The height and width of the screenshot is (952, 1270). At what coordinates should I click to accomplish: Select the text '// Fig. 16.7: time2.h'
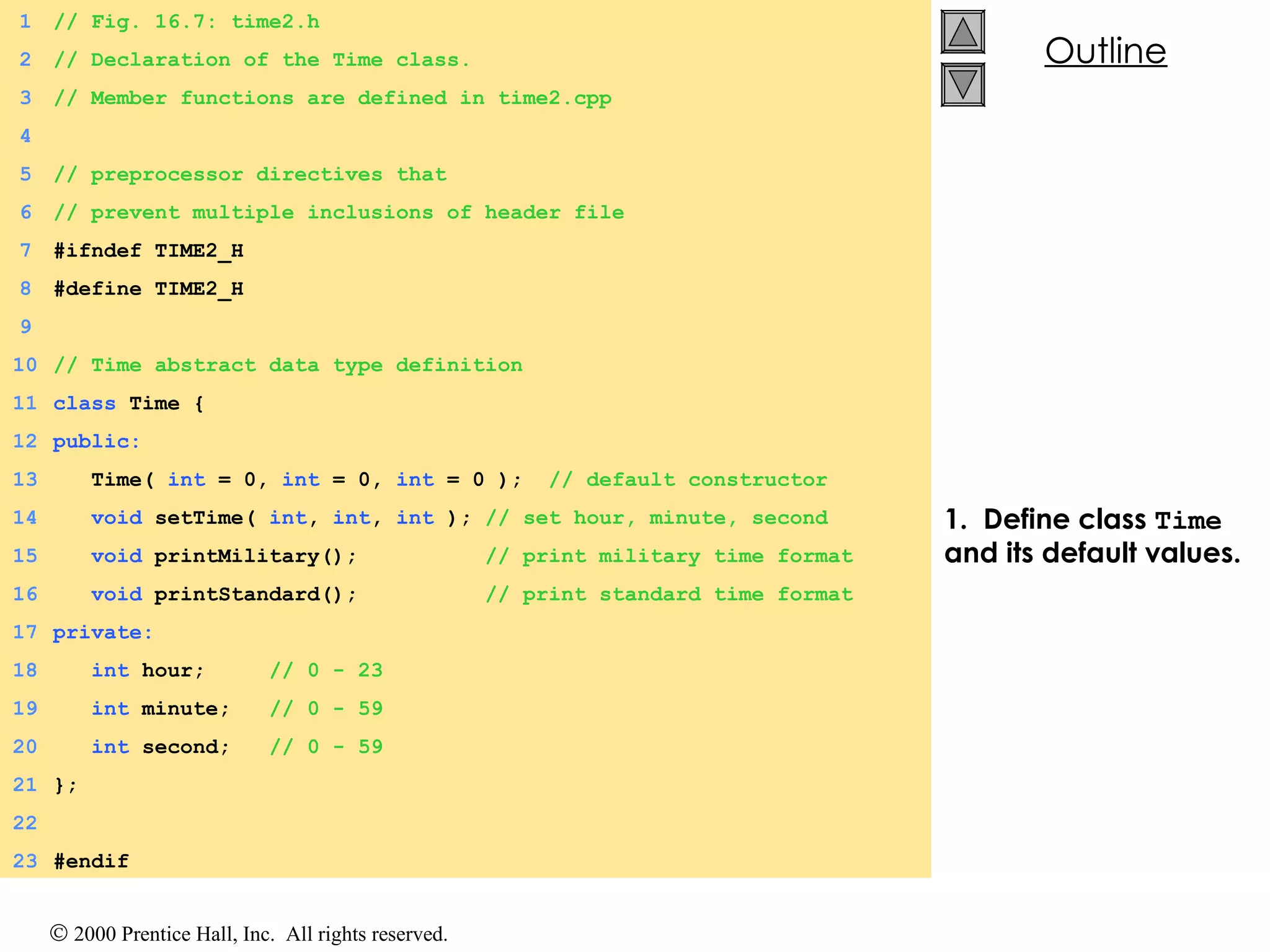[187, 22]
